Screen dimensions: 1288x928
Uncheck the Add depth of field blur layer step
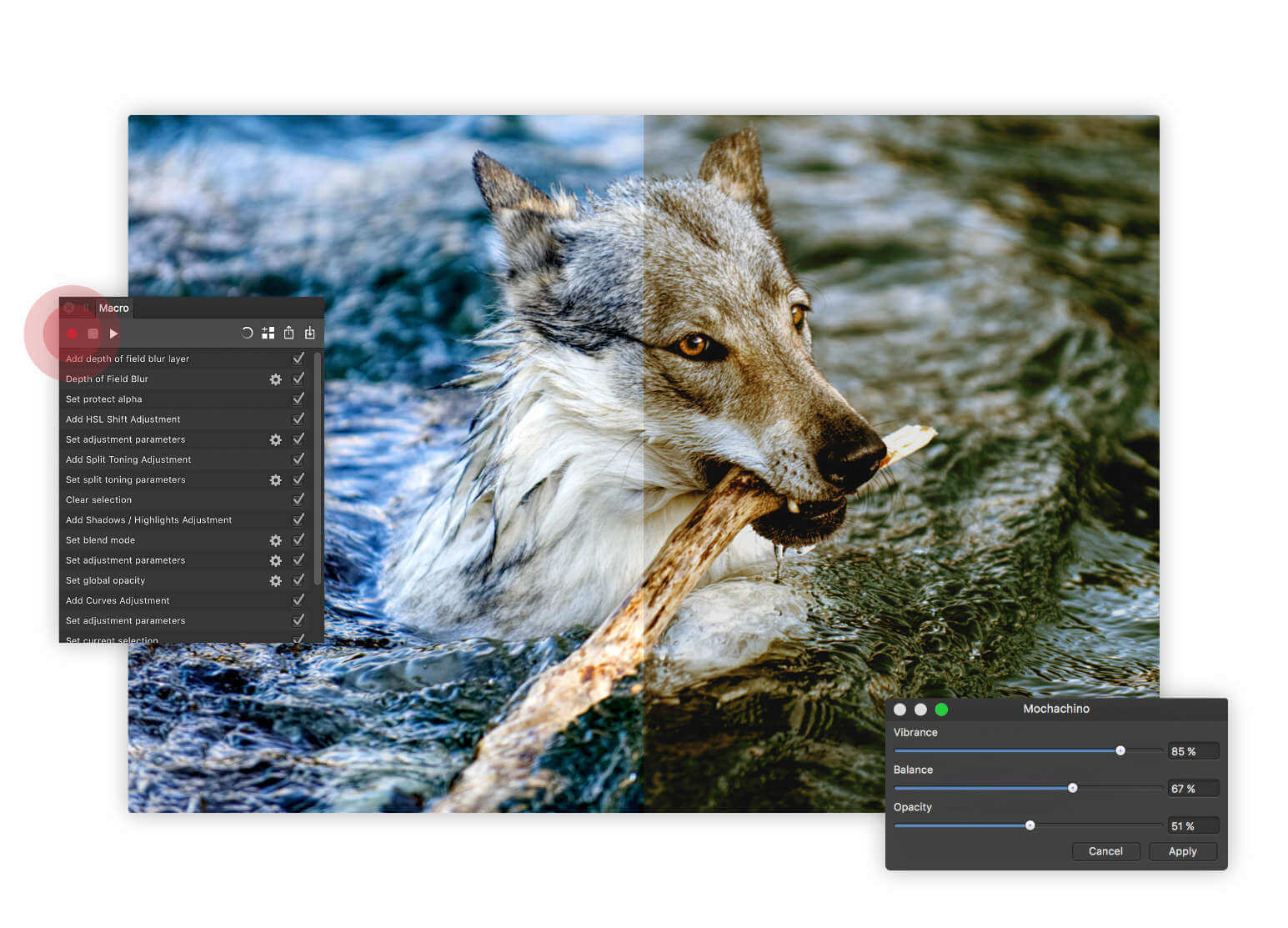(x=298, y=359)
